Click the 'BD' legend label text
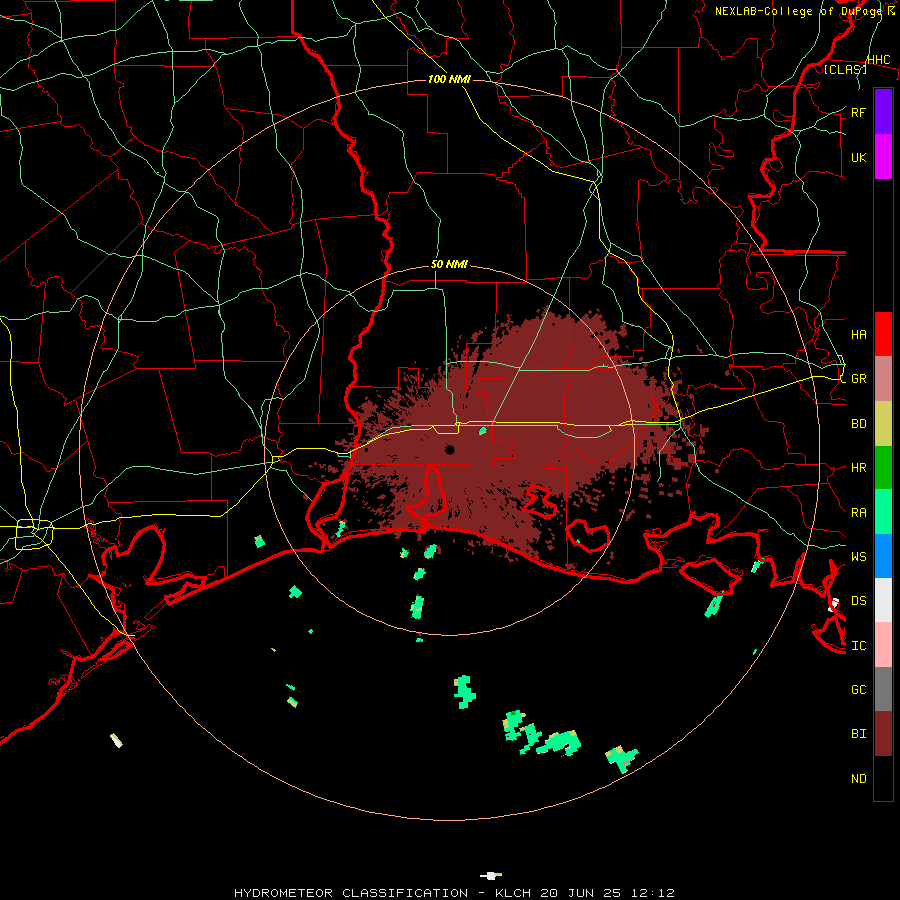The width and height of the screenshot is (900, 900). click(859, 424)
